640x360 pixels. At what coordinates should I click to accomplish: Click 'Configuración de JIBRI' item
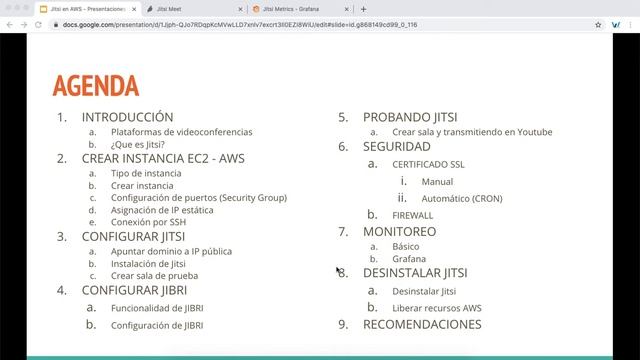click(x=157, y=325)
